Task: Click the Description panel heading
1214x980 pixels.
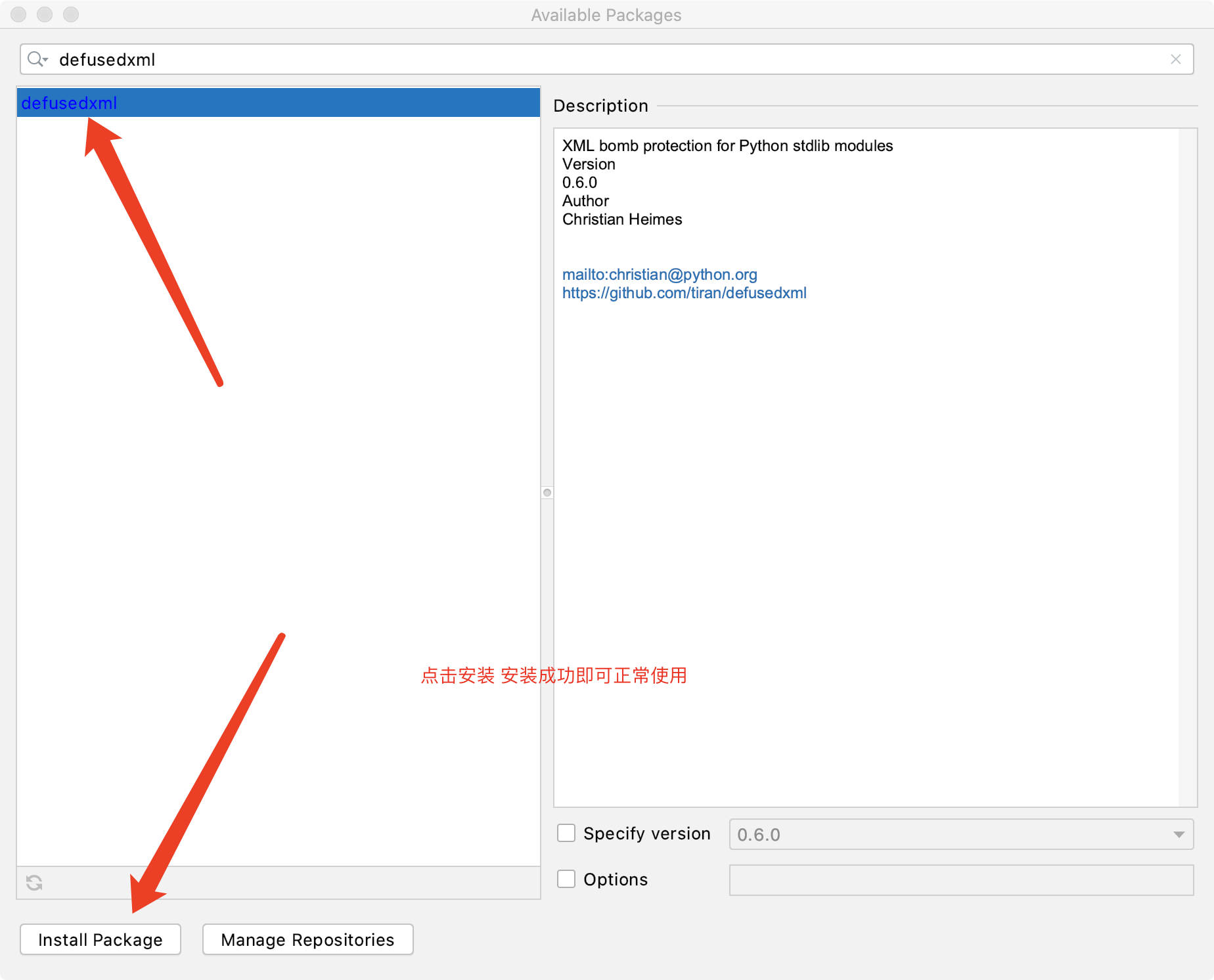Action: coord(600,105)
